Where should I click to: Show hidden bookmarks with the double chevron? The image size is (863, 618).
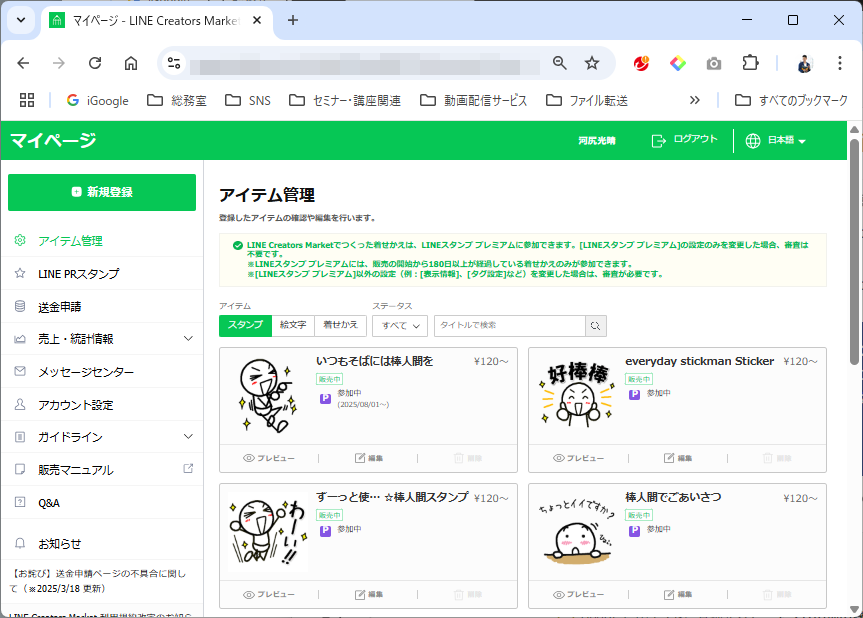tap(695, 100)
